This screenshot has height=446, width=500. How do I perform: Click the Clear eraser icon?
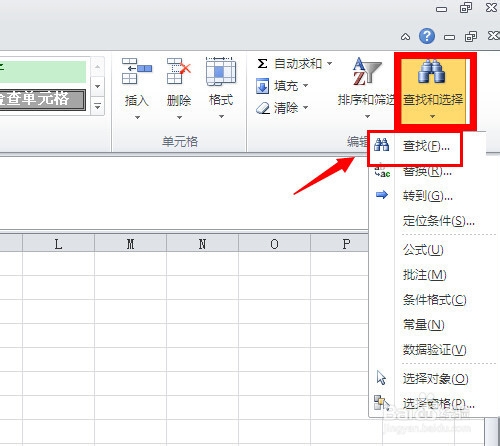point(263,108)
